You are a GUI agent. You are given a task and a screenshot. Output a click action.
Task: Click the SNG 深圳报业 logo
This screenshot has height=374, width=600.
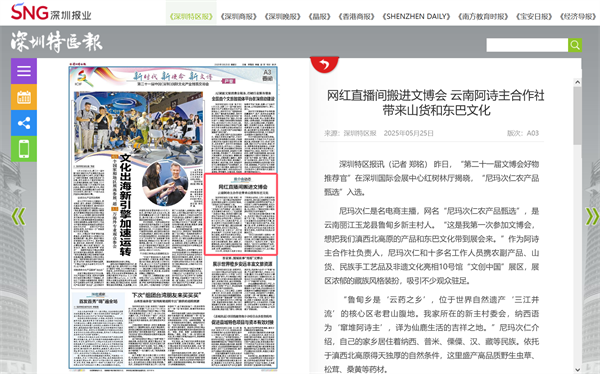[x=51, y=13]
